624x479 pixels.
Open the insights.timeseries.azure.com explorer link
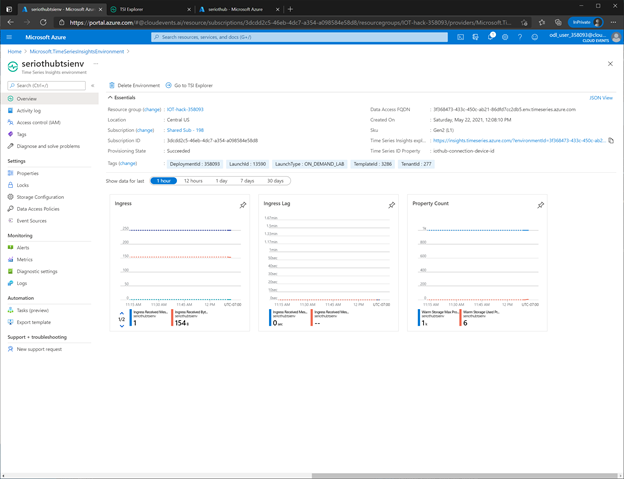click(x=519, y=140)
